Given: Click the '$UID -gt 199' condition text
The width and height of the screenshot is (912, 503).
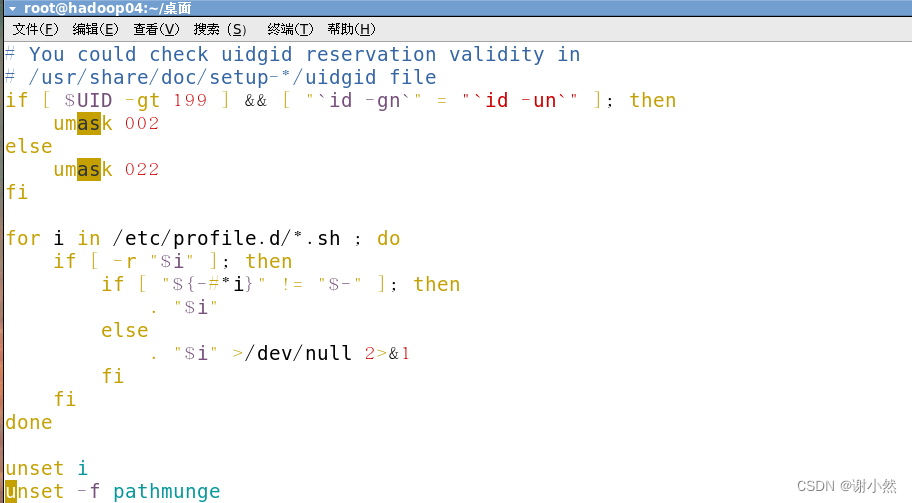Looking at the screenshot, I should (136, 101).
